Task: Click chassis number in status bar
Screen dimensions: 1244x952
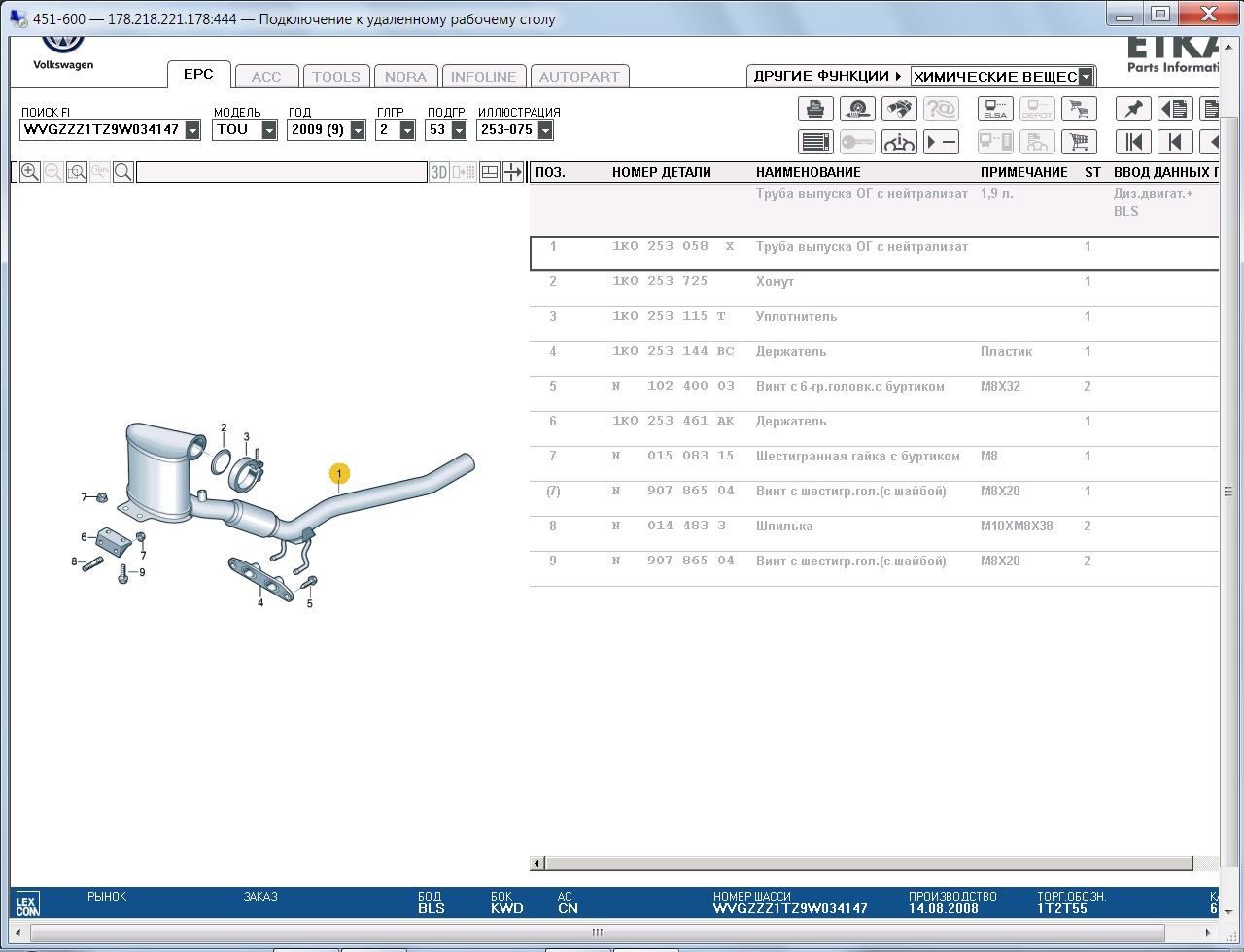Action: [790, 909]
